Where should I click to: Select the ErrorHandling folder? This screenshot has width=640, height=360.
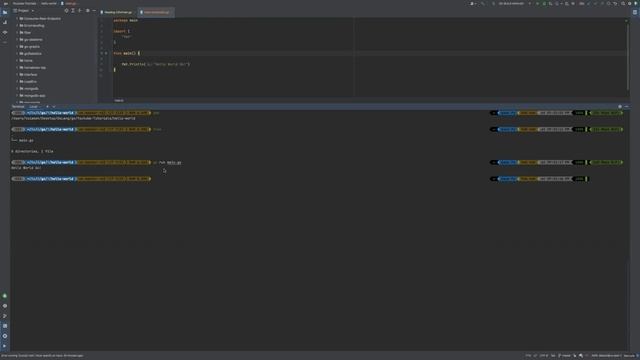(x=32, y=25)
